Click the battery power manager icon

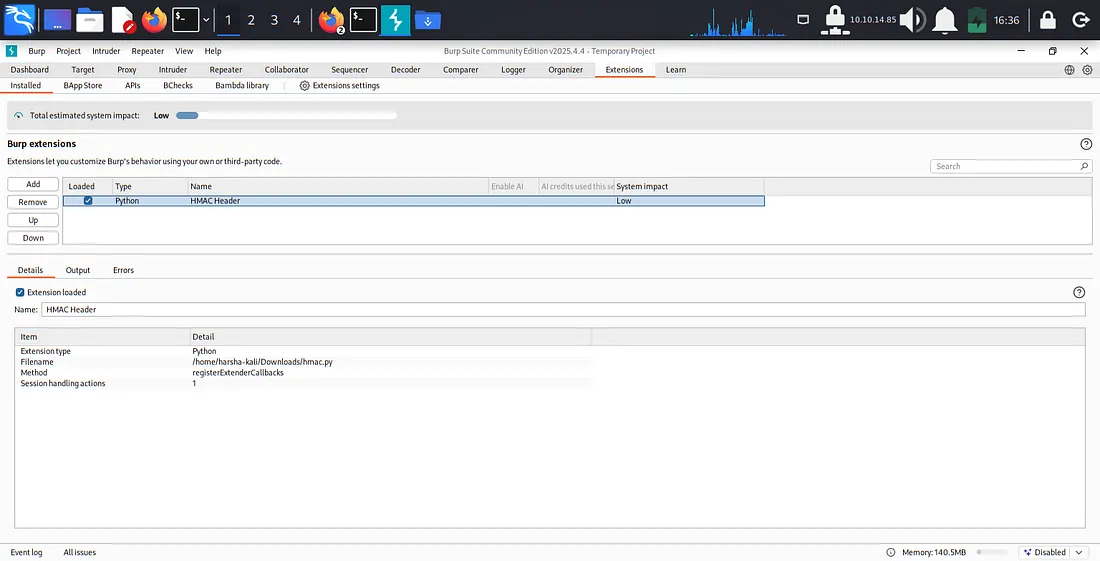(977, 20)
